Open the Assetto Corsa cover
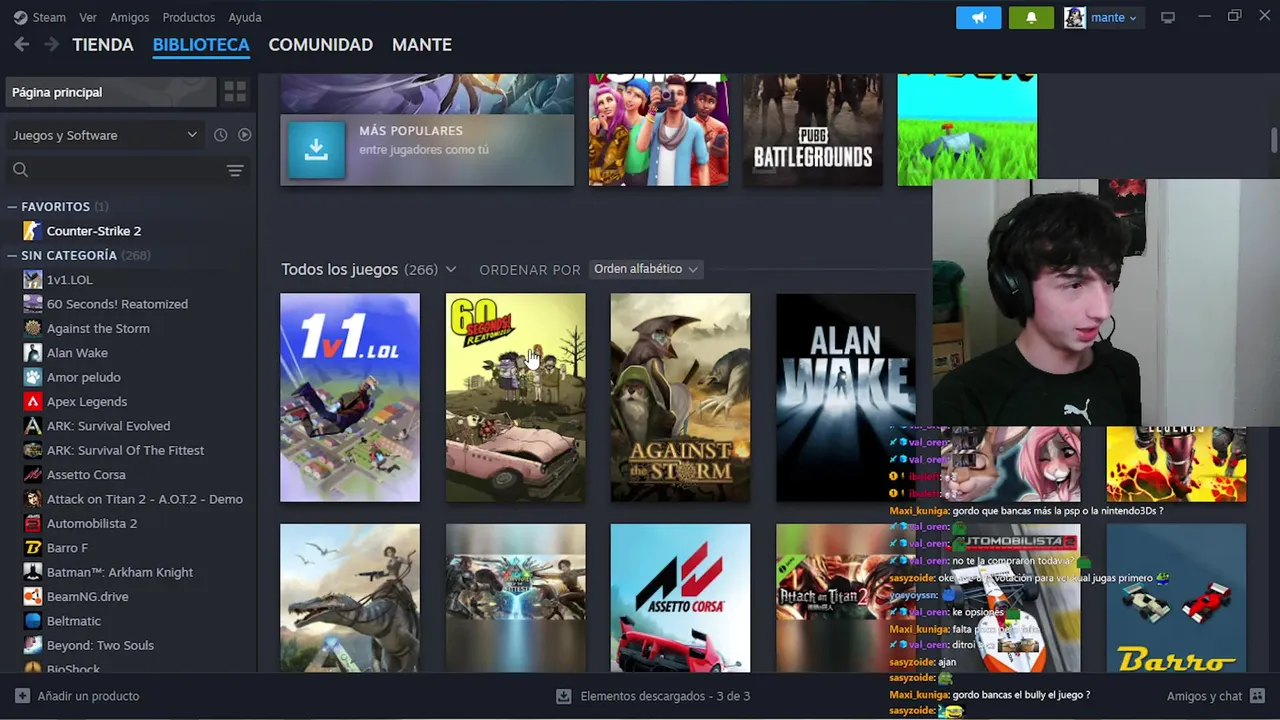 tap(680, 598)
